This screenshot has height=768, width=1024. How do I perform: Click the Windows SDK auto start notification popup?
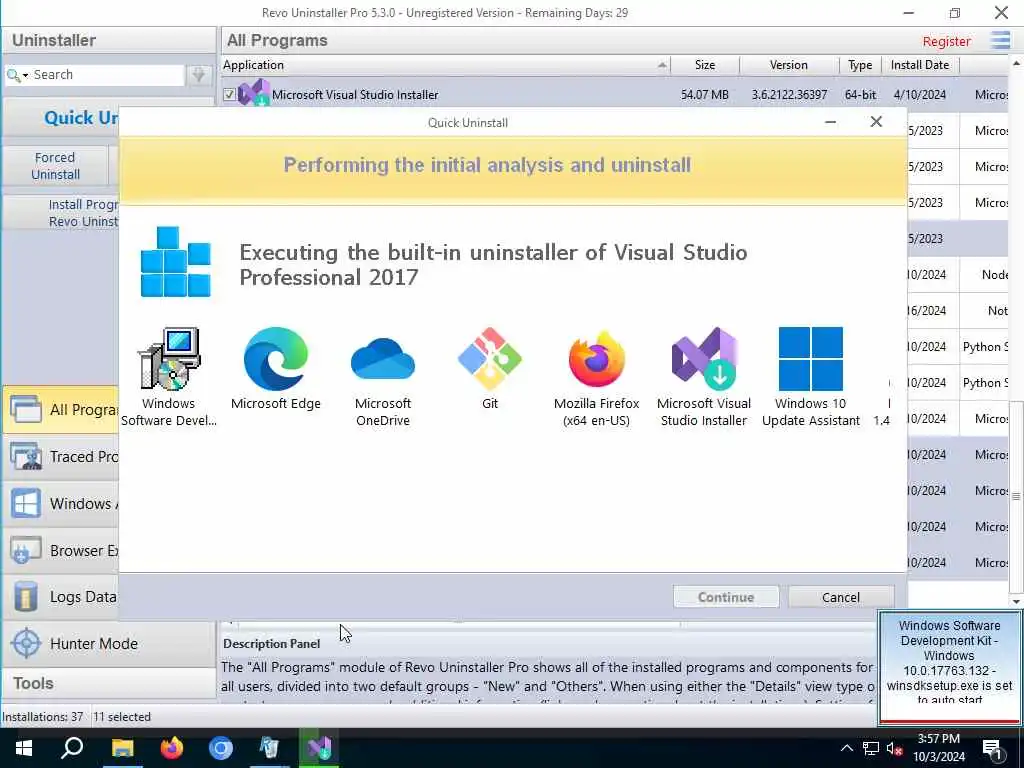[950, 667]
